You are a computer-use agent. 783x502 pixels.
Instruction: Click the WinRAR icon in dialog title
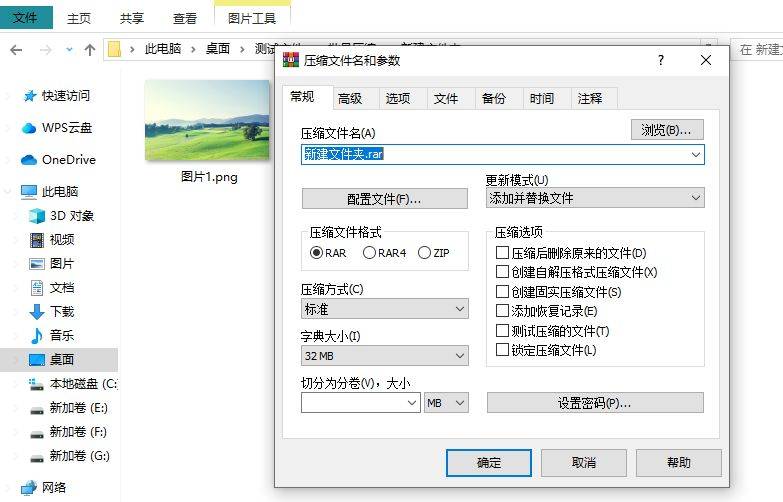[x=291, y=60]
